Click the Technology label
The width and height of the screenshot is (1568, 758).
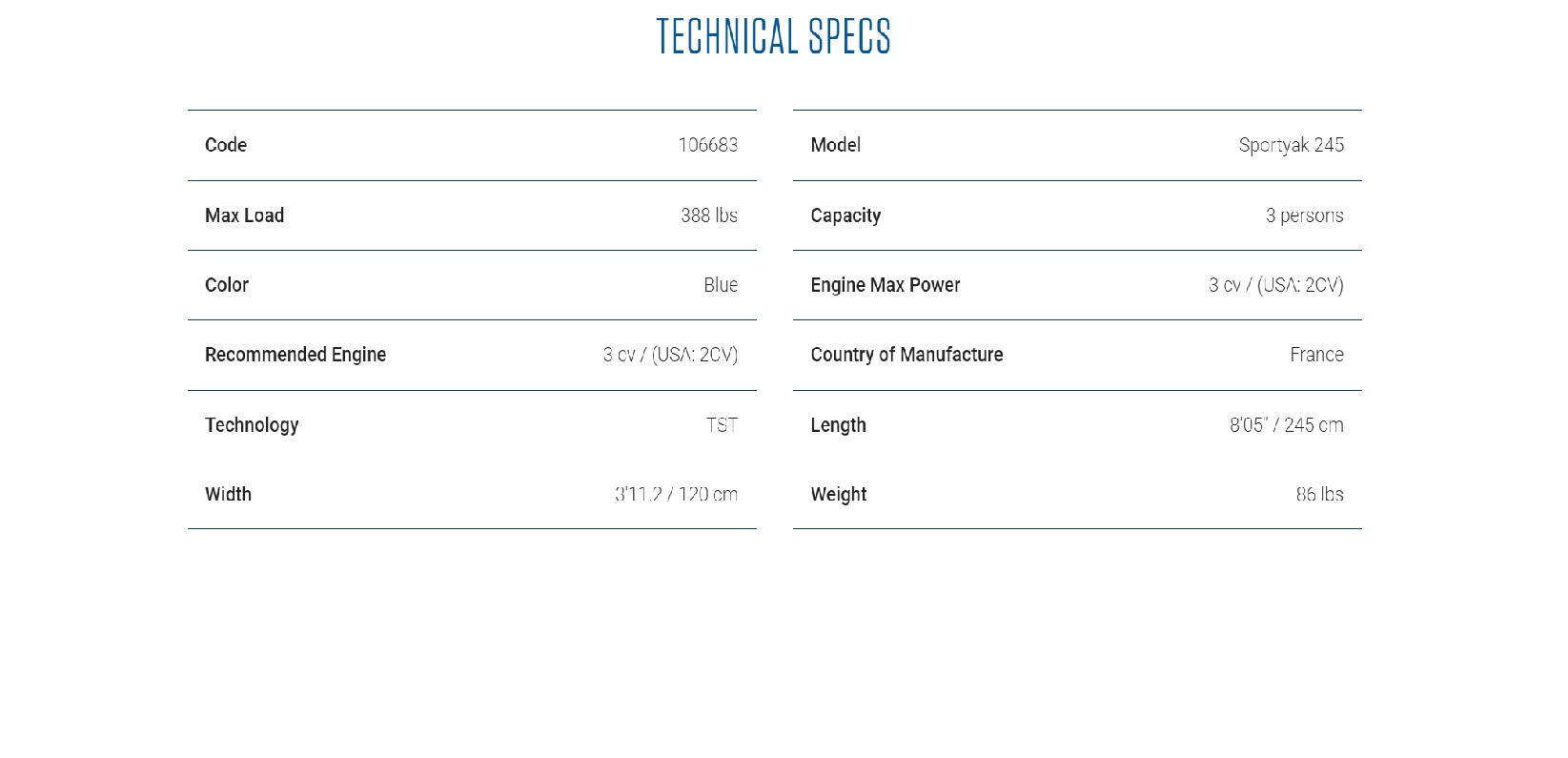[x=252, y=425]
